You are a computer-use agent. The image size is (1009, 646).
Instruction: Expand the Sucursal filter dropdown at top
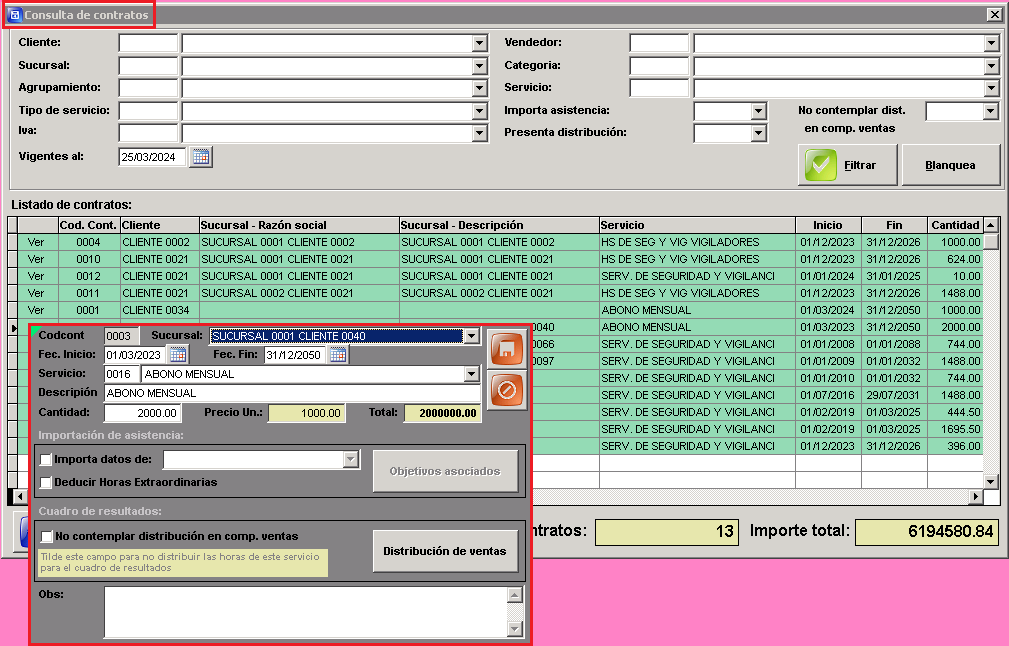pos(479,66)
